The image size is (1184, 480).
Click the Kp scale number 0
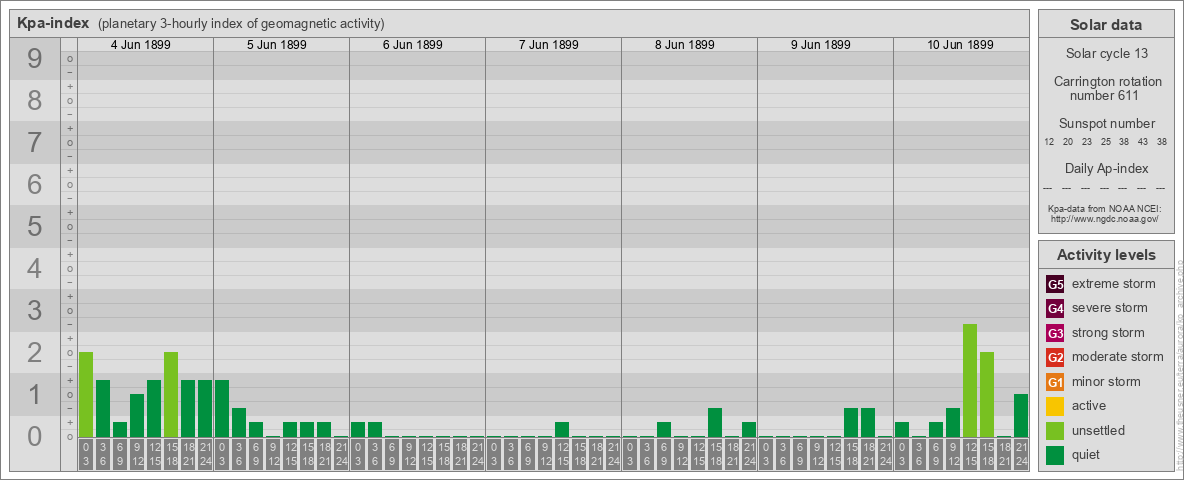[35, 436]
